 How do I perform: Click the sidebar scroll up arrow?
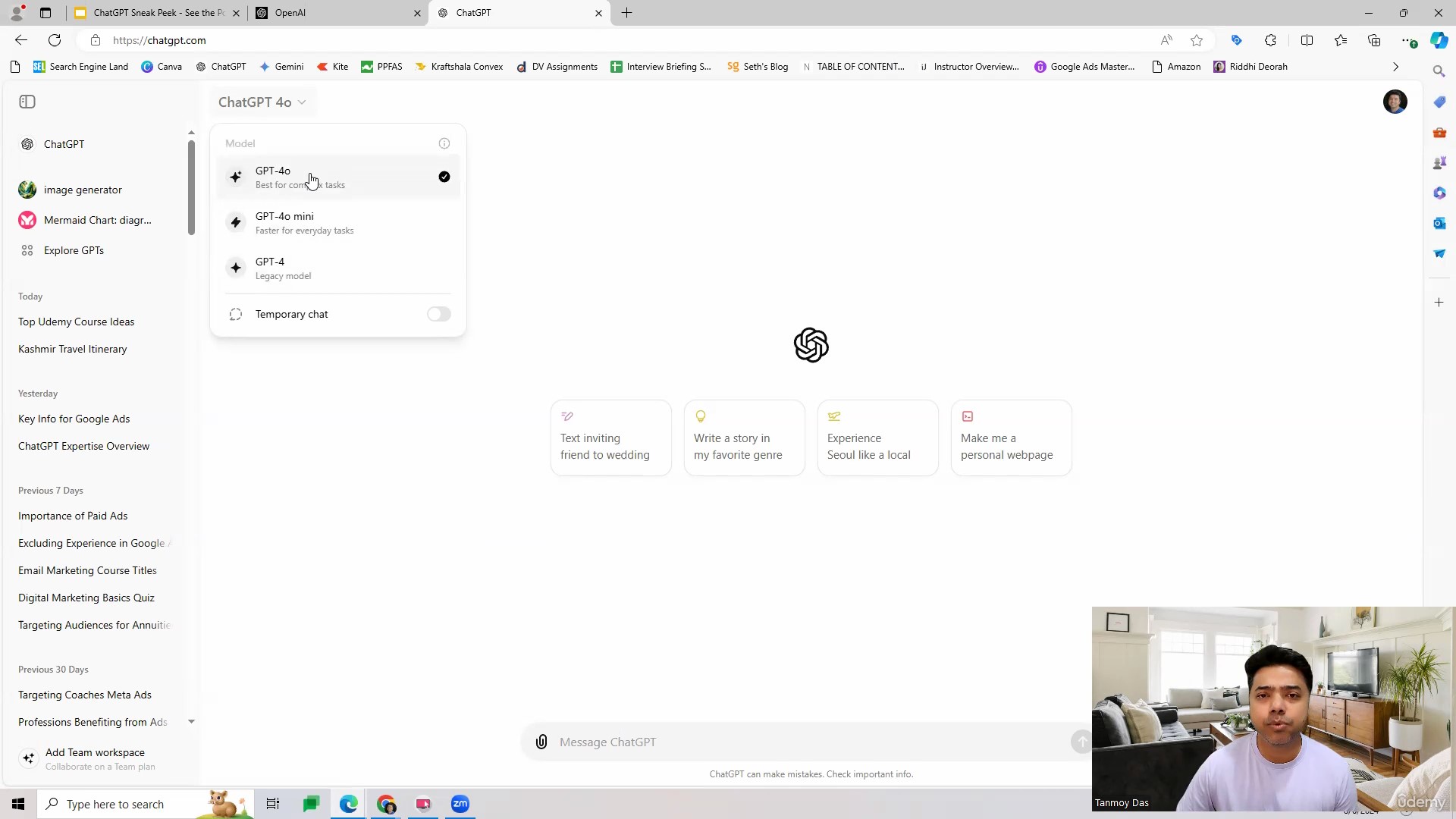191,133
